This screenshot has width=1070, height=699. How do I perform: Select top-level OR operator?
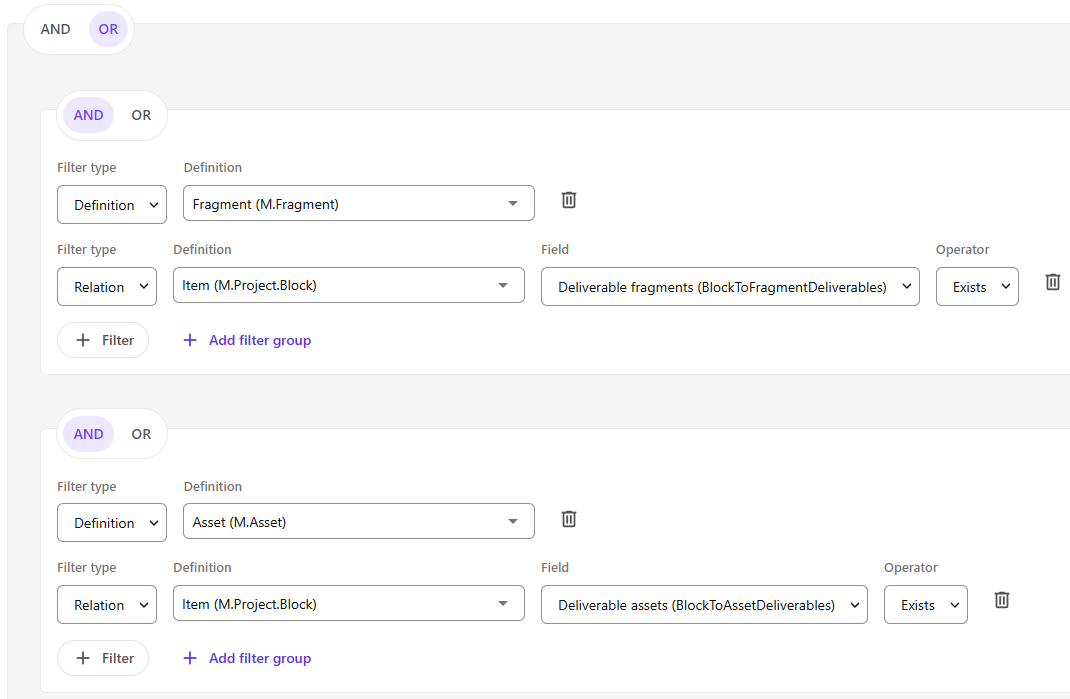[109, 29]
